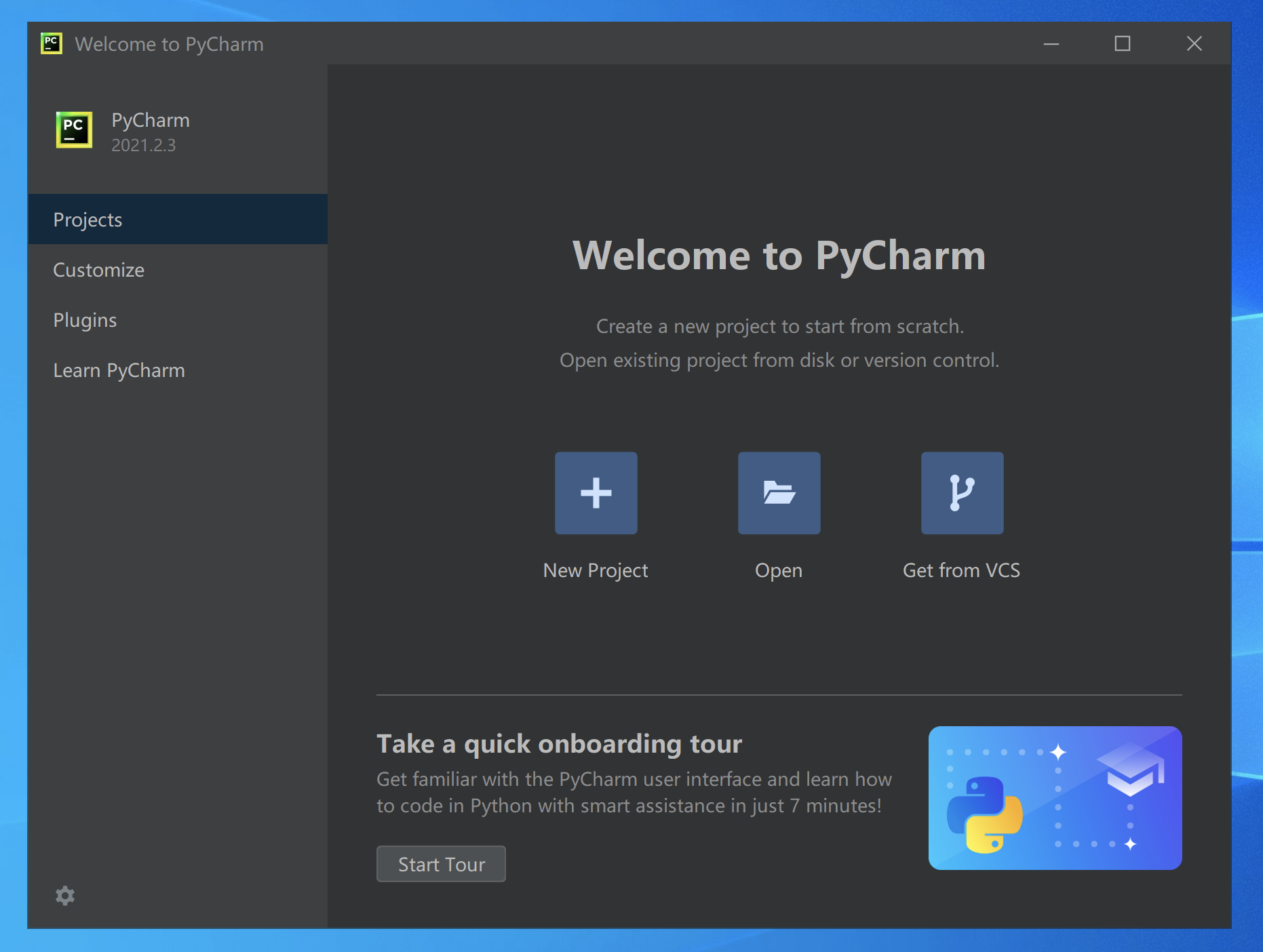The image size is (1263, 952).
Task: Click the onboarding tour Python illustration
Action: [1055, 798]
